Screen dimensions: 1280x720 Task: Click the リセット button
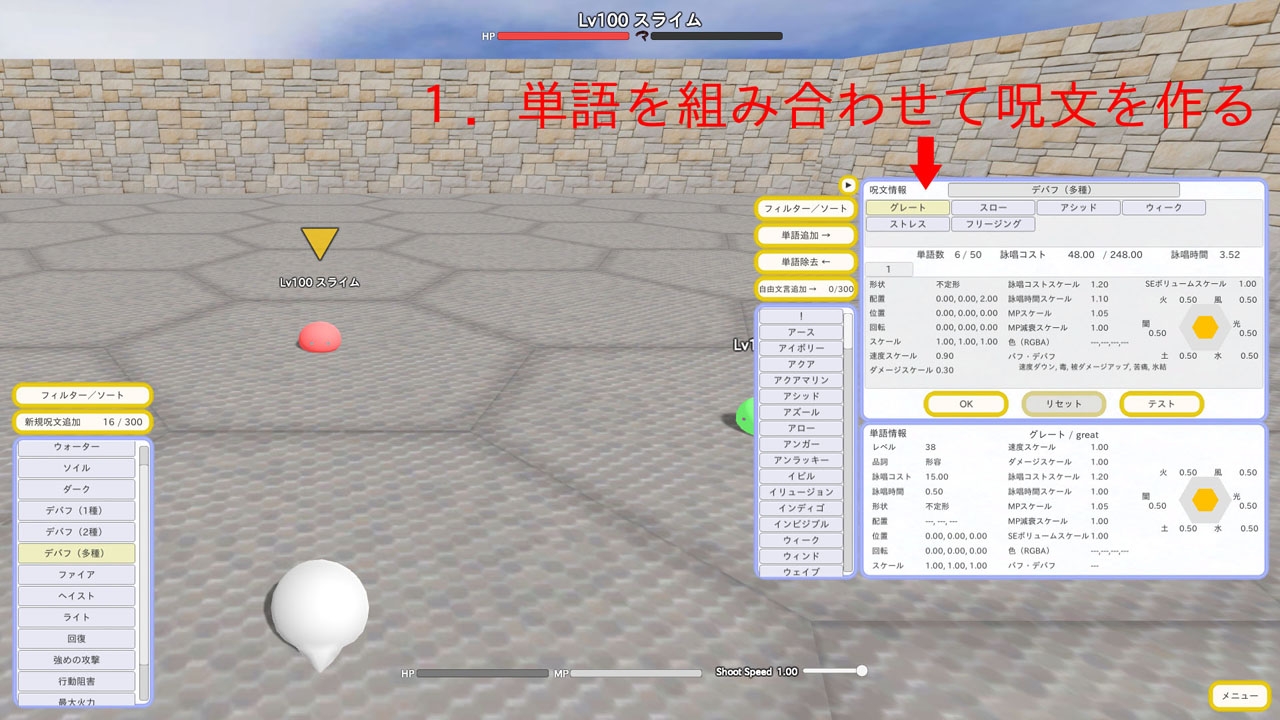point(1064,404)
